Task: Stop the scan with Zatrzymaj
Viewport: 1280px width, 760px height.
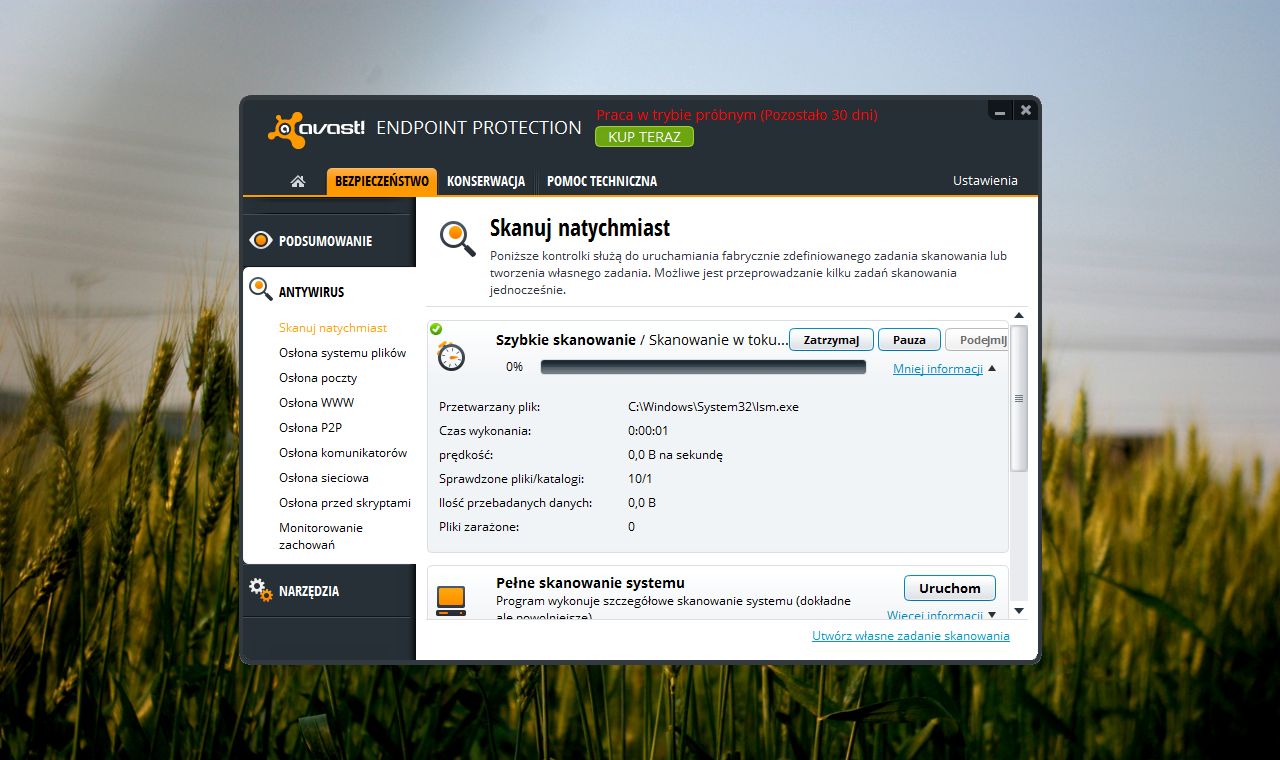Action: coord(831,340)
